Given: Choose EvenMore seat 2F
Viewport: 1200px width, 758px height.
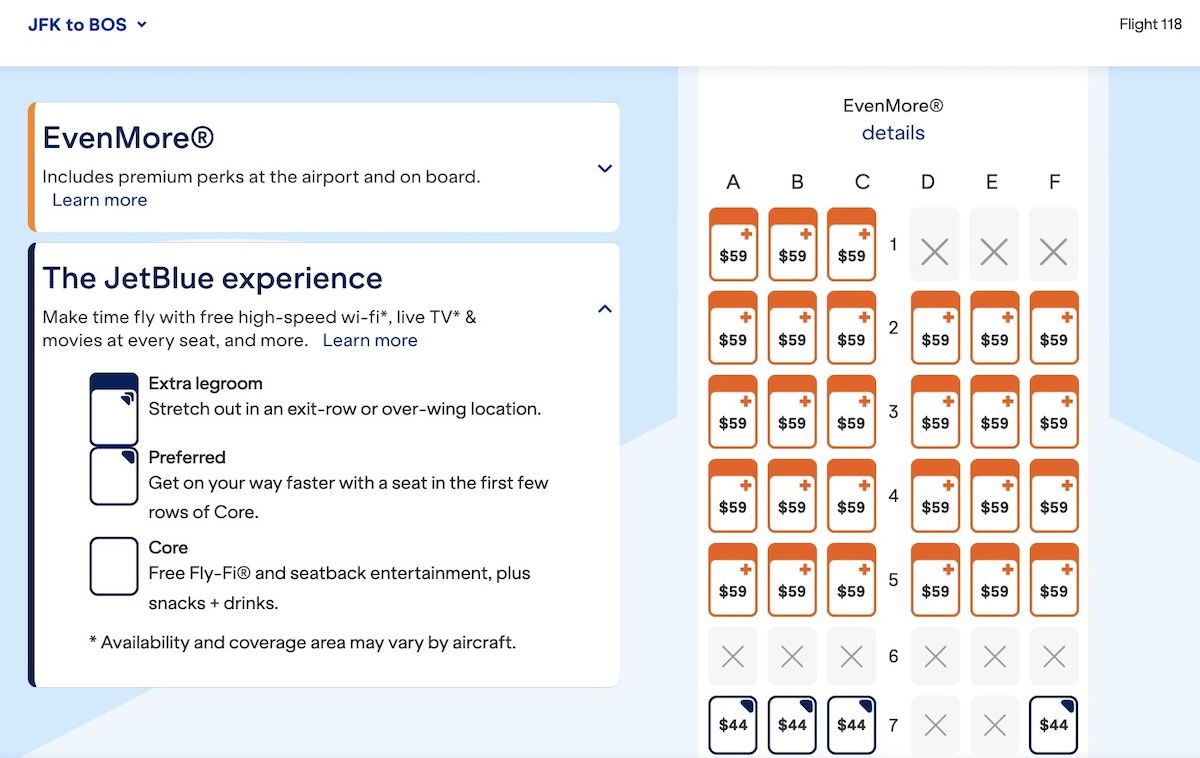Looking at the screenshot, I should [x=1053, y=329].
